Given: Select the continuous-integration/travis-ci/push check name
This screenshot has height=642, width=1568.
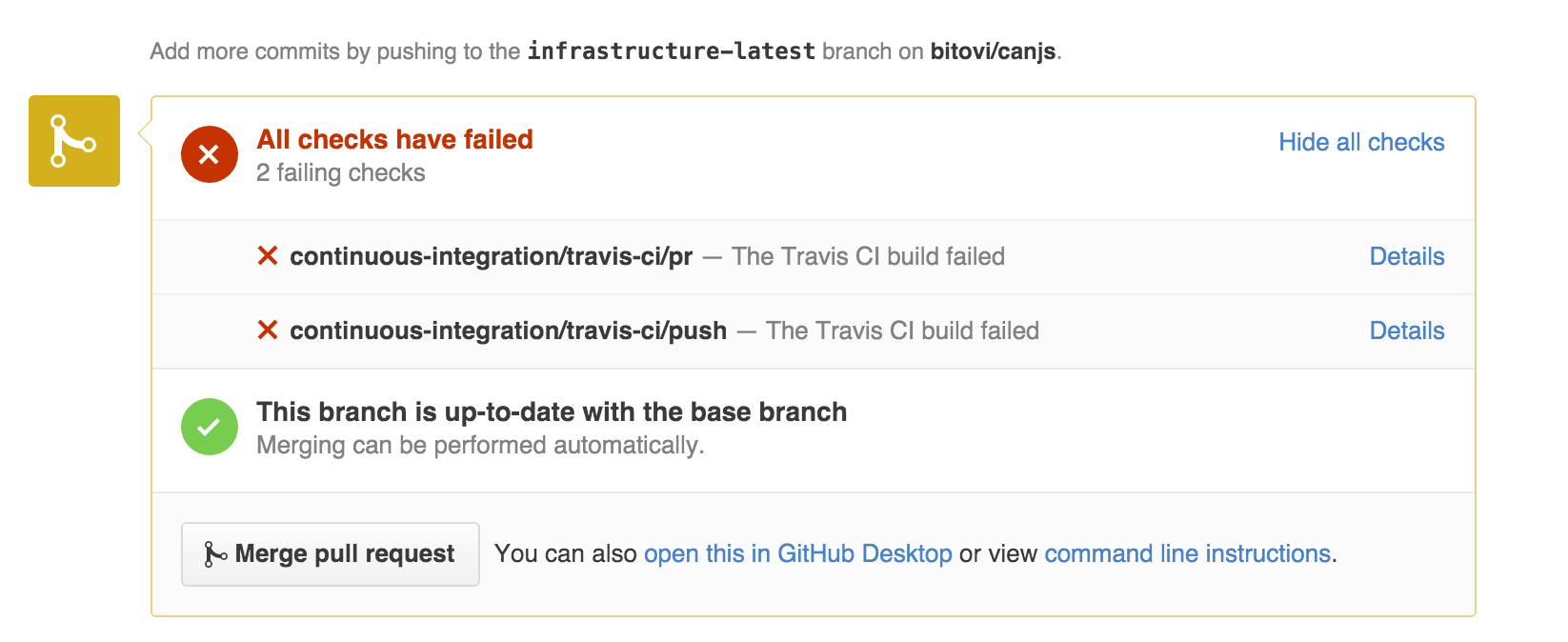Looking at the screenshot, I should pos(508,331).
